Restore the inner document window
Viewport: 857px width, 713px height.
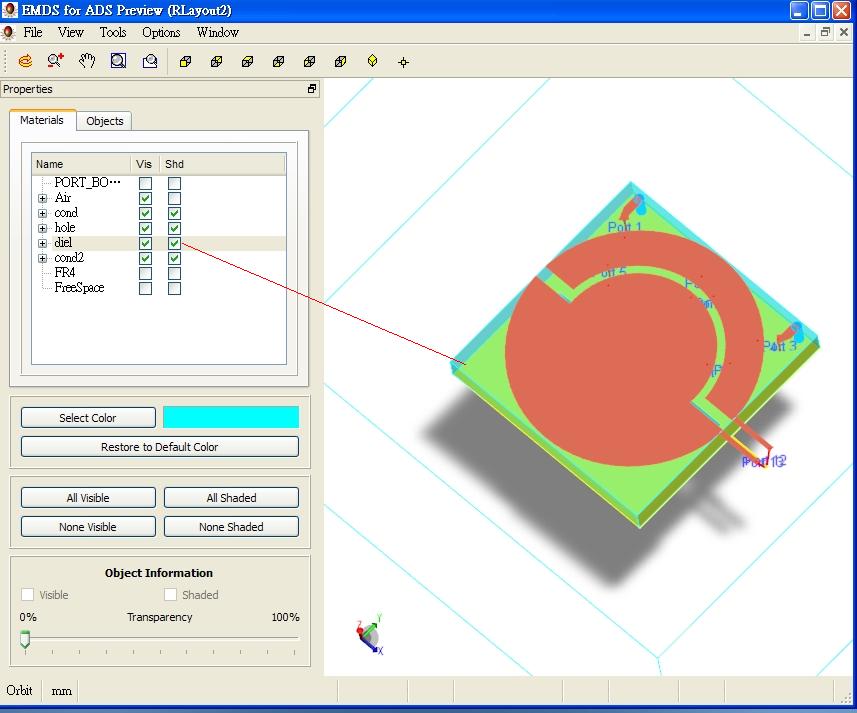click(x=825, y=32)
